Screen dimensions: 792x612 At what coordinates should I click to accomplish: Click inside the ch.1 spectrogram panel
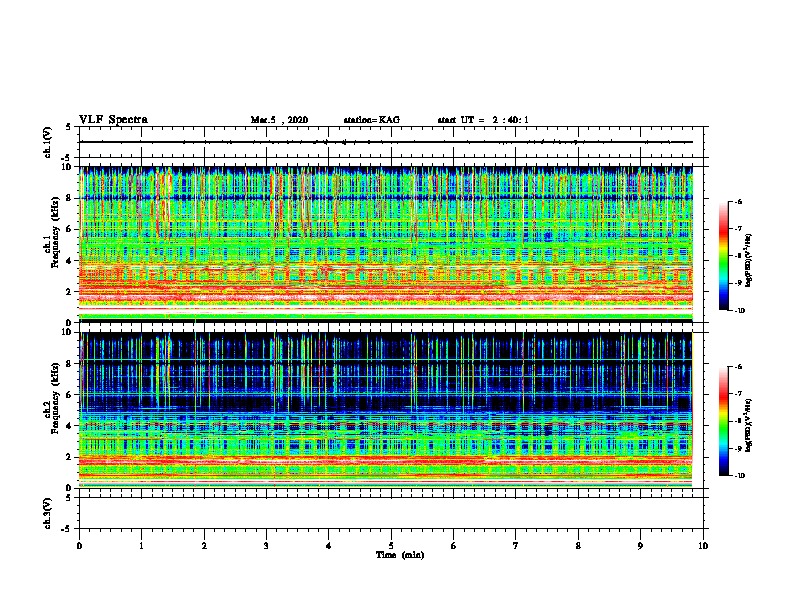point(385,244)
